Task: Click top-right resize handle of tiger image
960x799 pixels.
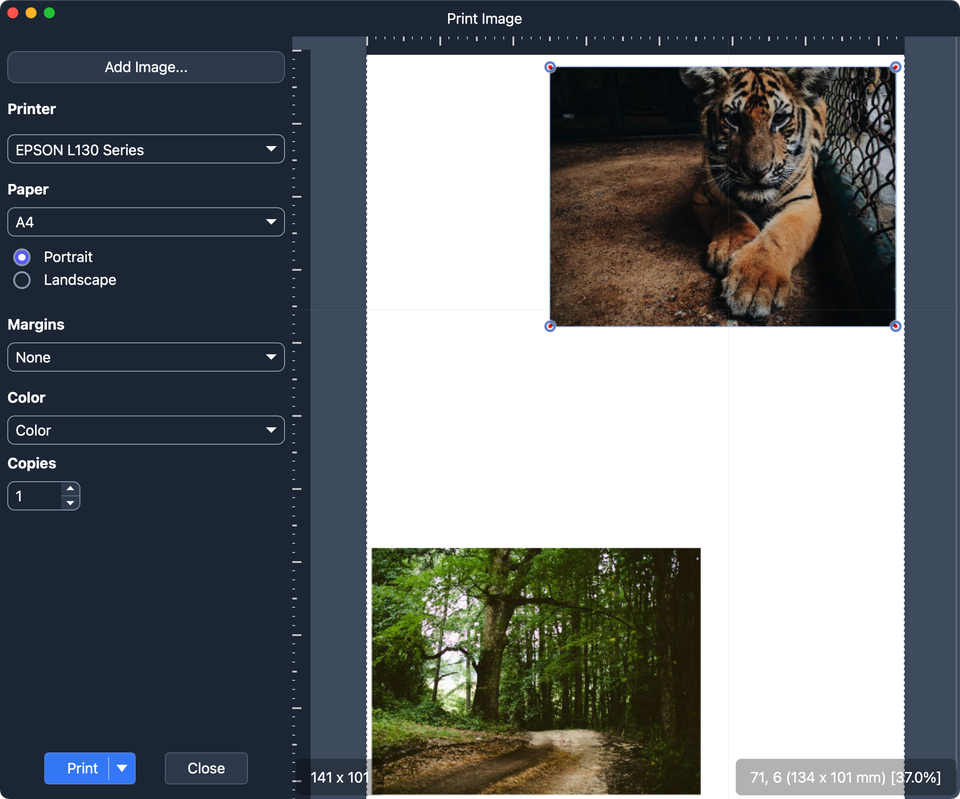Action: 895,67
